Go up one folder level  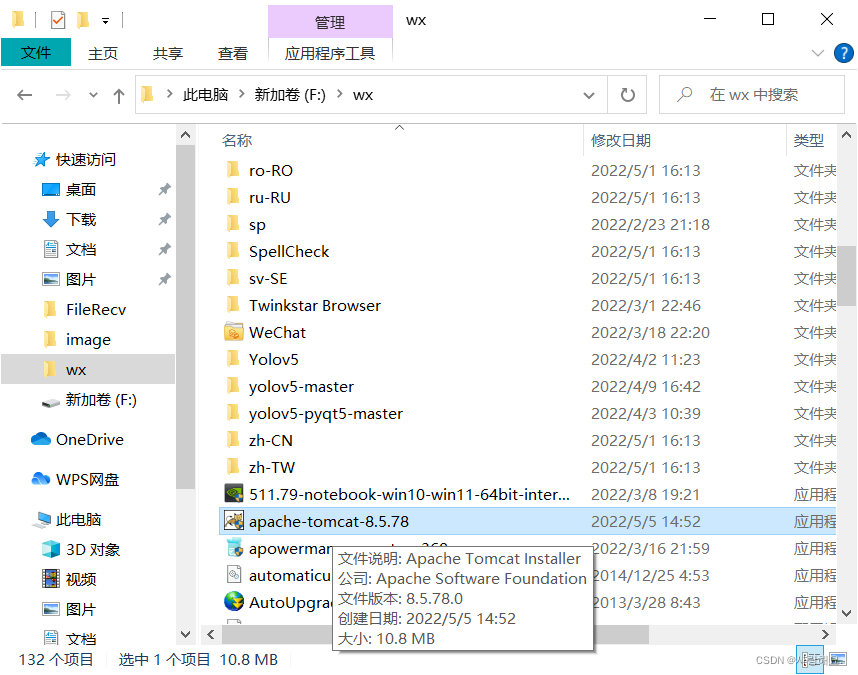coord(119,96)
